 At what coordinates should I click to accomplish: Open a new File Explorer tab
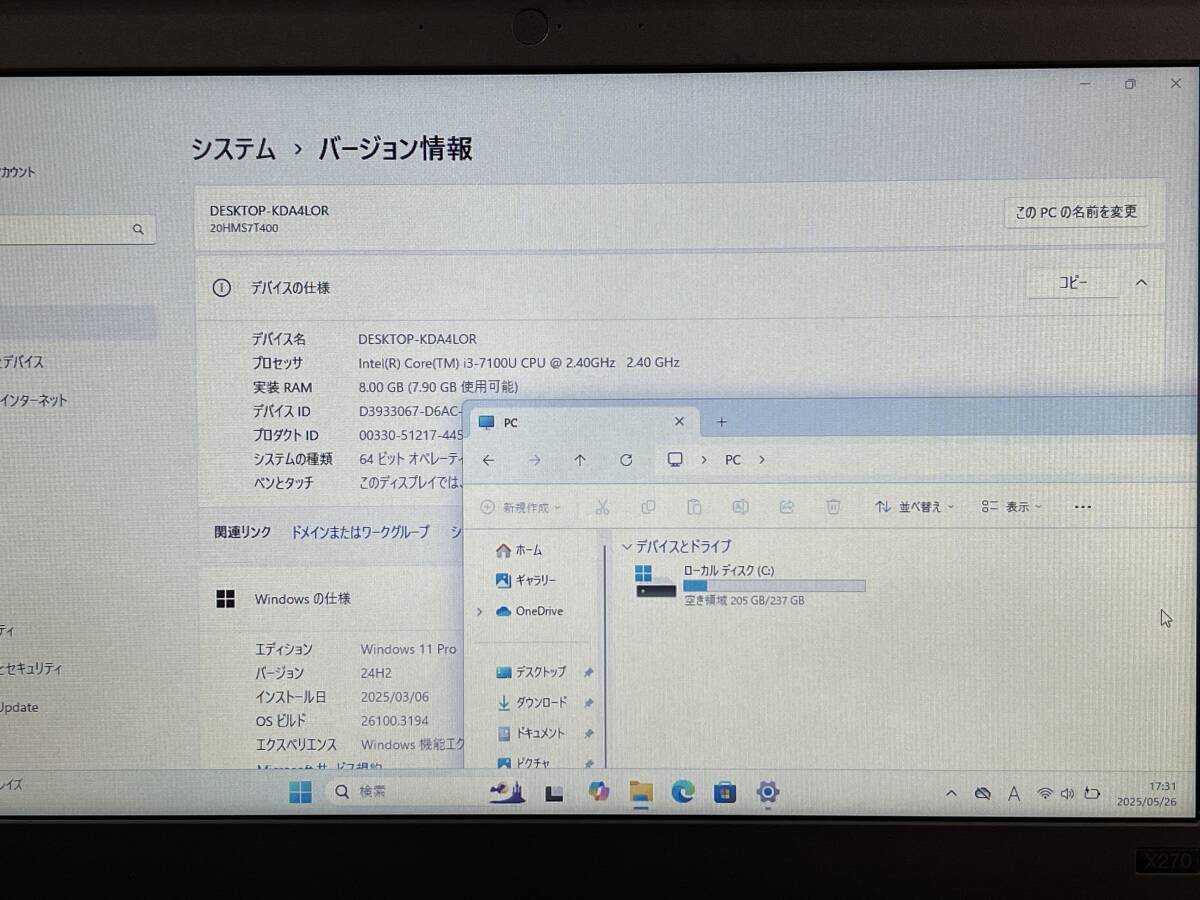coord(722,422)
